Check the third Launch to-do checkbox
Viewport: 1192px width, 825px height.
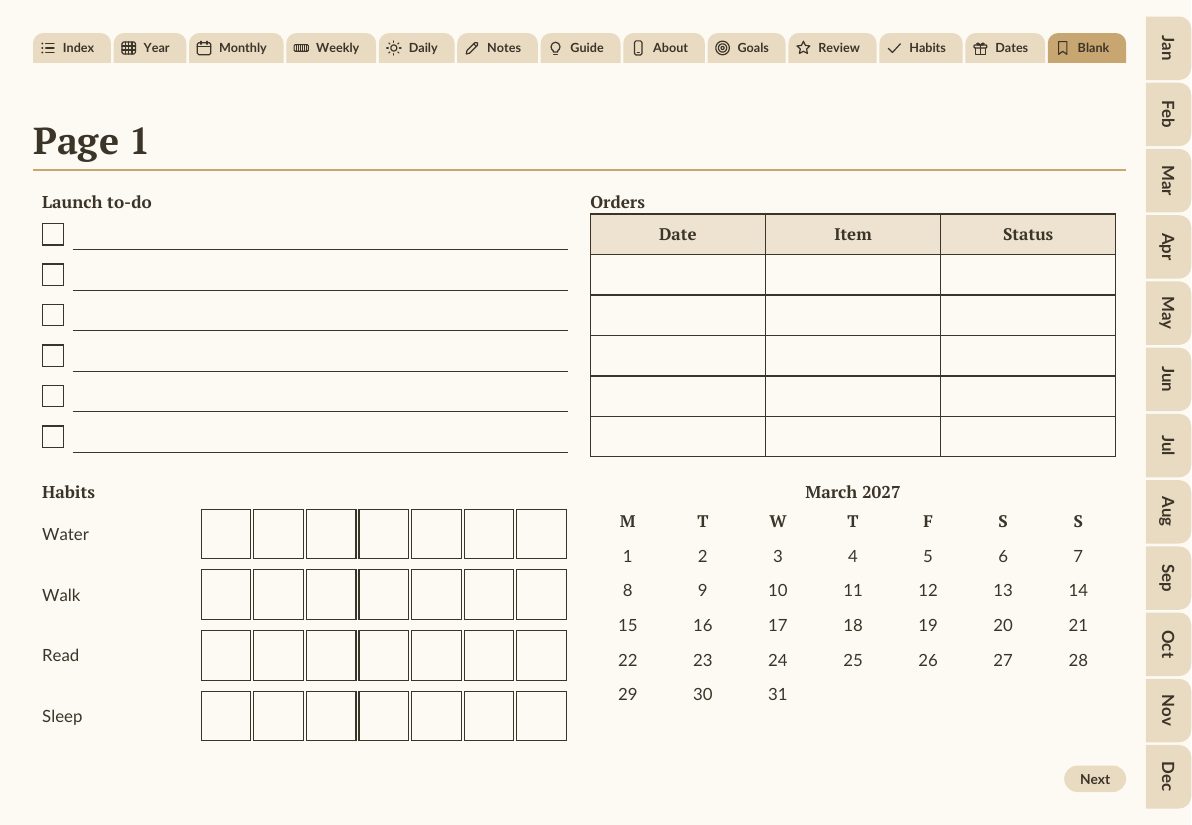[53, 315]
